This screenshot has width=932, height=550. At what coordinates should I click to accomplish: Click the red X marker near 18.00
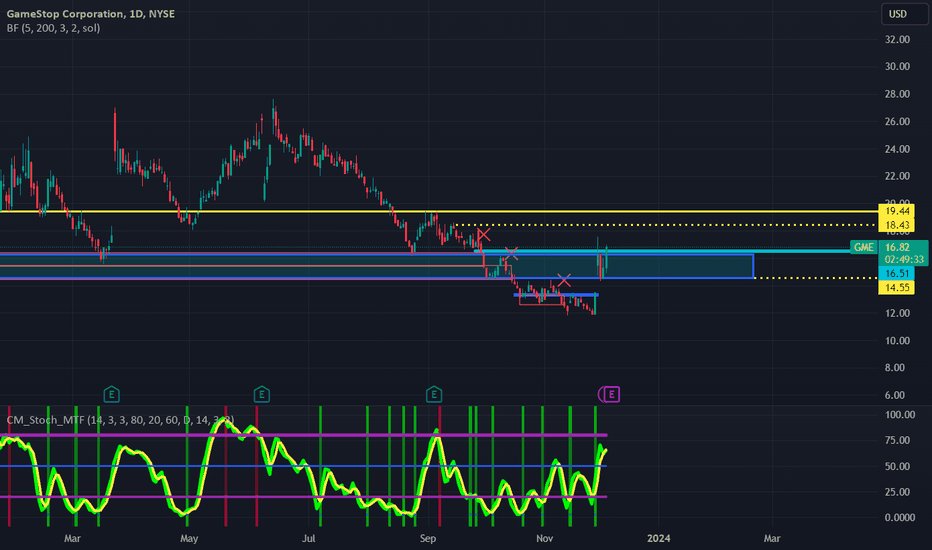[484, 234]
